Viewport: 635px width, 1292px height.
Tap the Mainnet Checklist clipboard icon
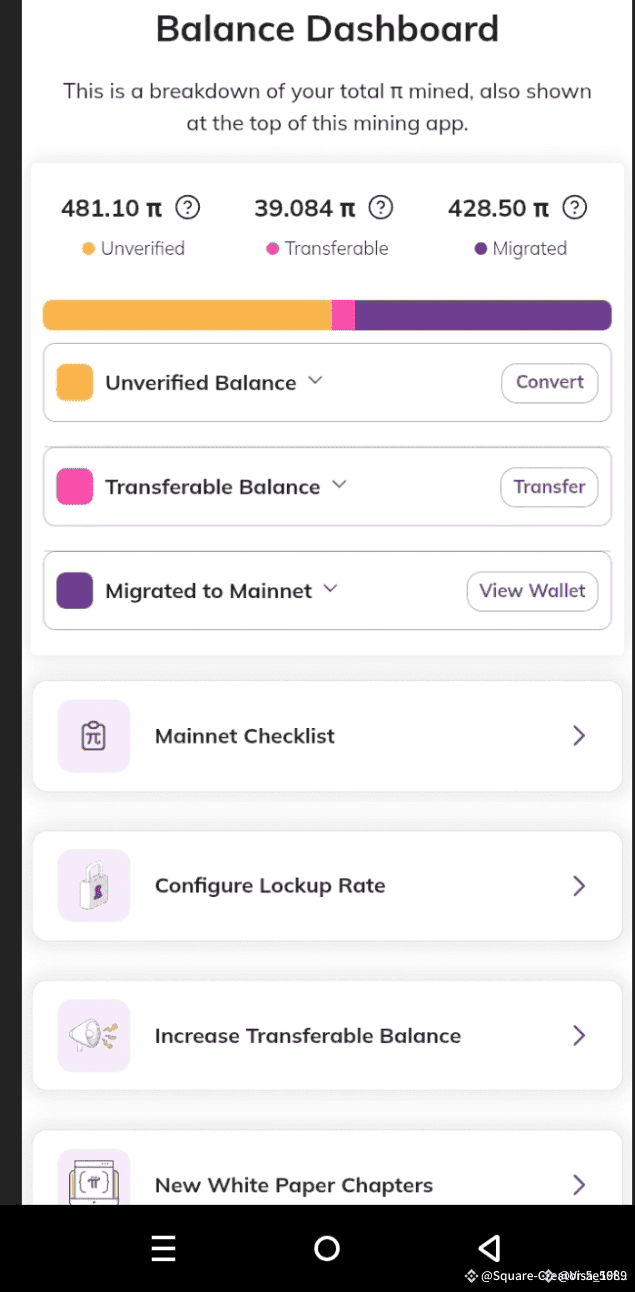[x=94, y=736]
